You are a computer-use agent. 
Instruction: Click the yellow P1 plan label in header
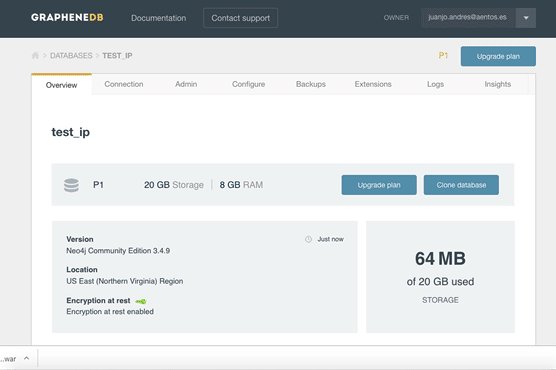point(443,55)
